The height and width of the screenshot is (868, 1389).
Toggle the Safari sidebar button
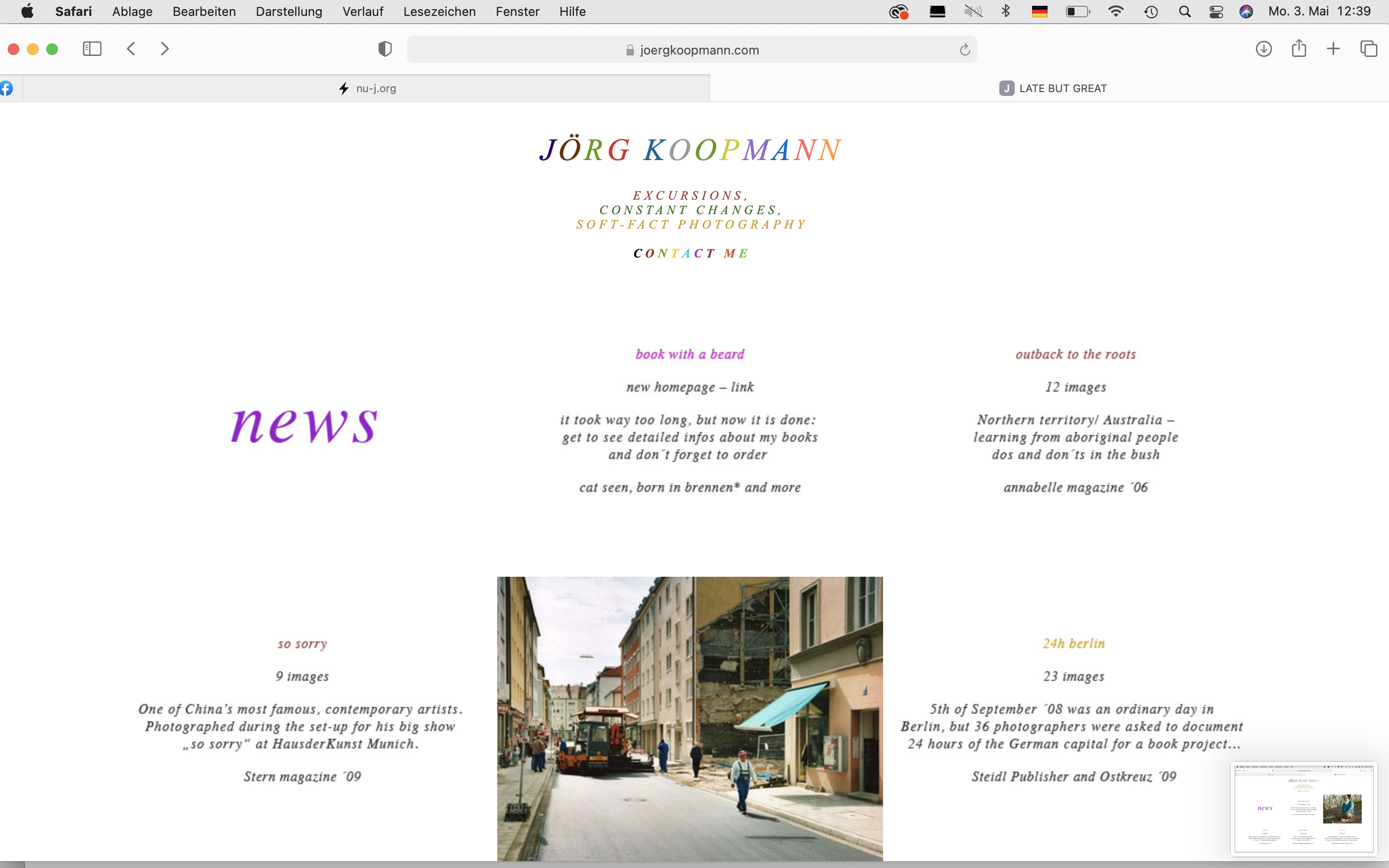point(92,49)
